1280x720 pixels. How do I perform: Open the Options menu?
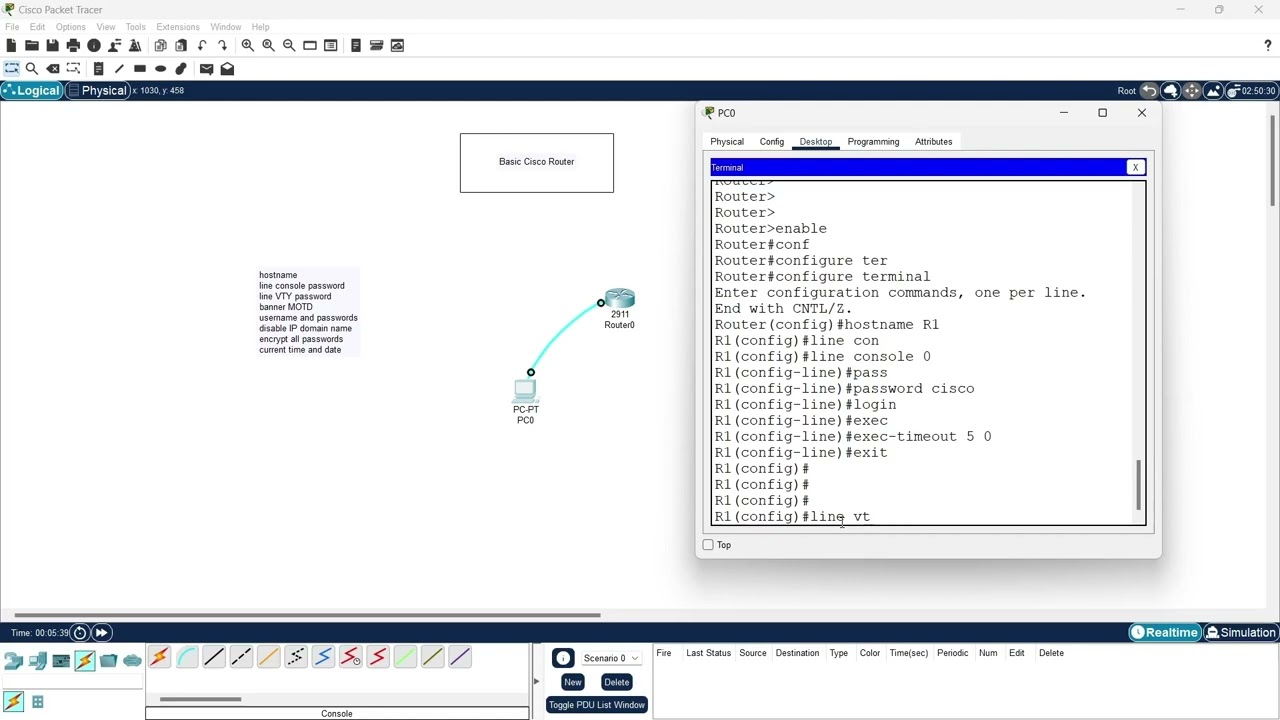[70, 27]
